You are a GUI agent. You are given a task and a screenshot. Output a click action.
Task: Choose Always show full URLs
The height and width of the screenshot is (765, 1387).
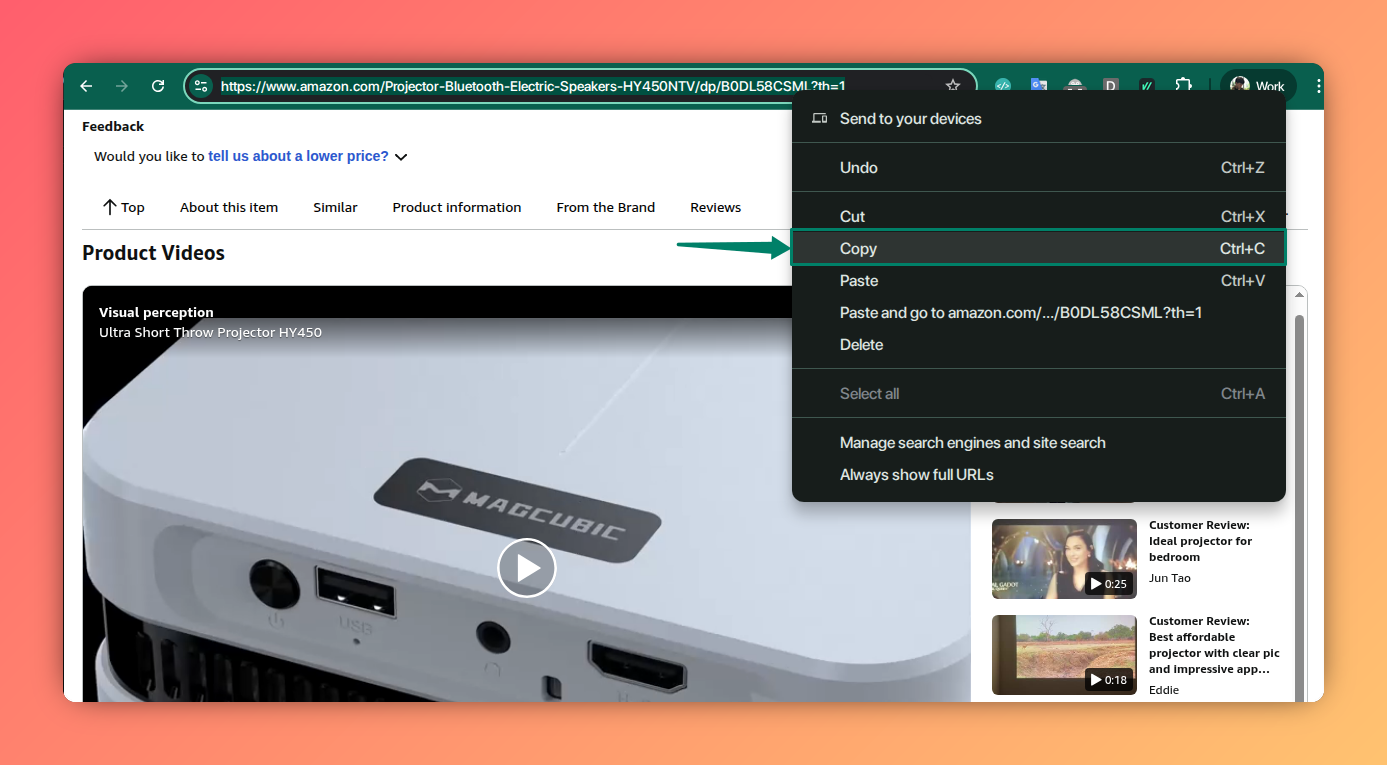click(x=1038, y=474)
